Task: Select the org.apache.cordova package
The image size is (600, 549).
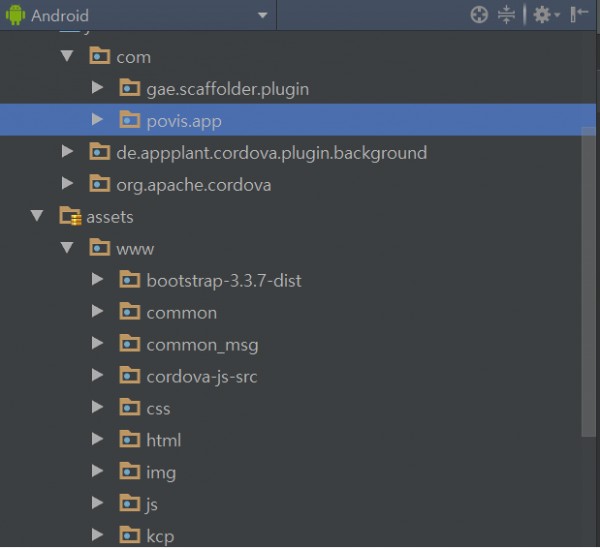Action: coord(194,185)
